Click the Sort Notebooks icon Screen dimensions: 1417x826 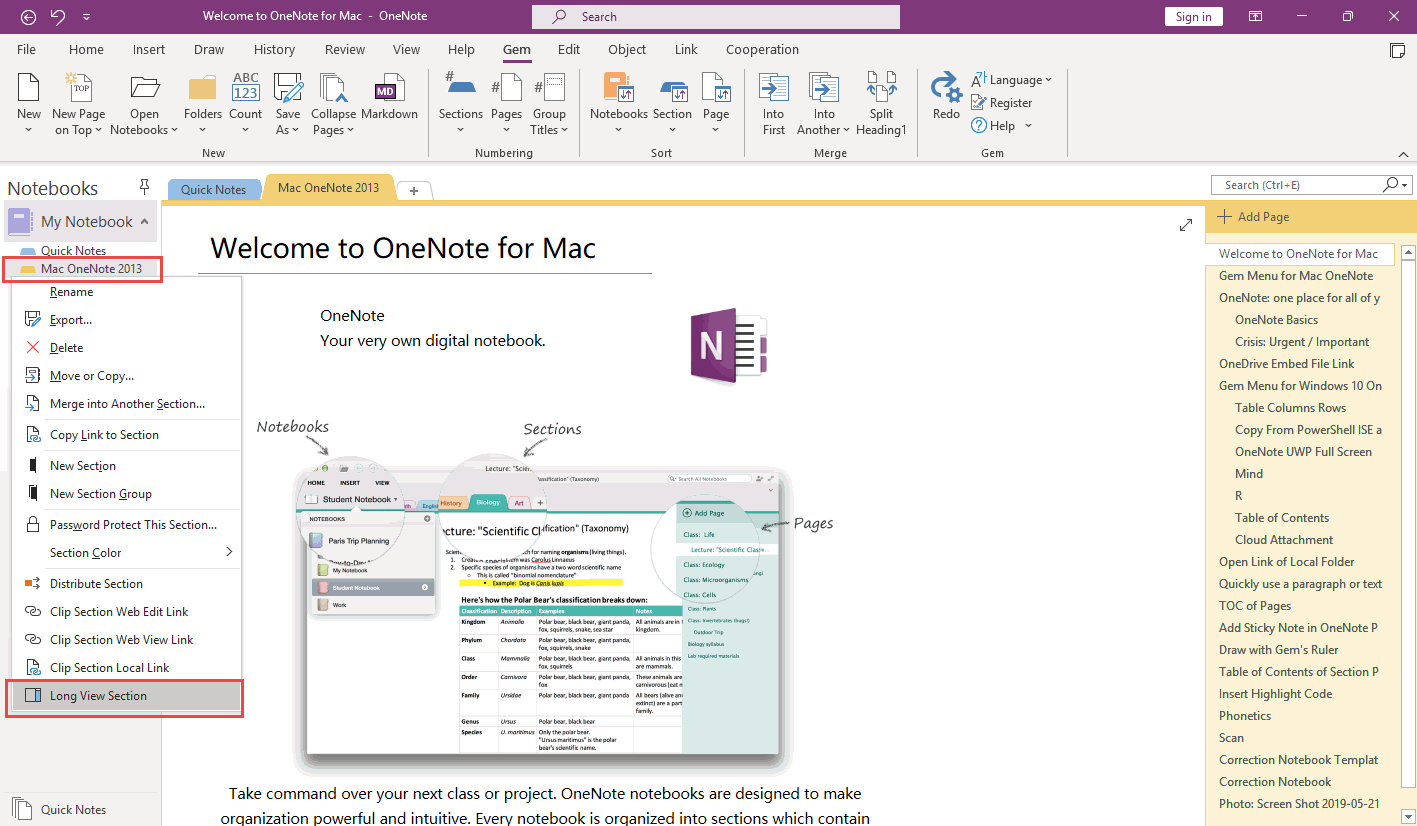point(619,88)
